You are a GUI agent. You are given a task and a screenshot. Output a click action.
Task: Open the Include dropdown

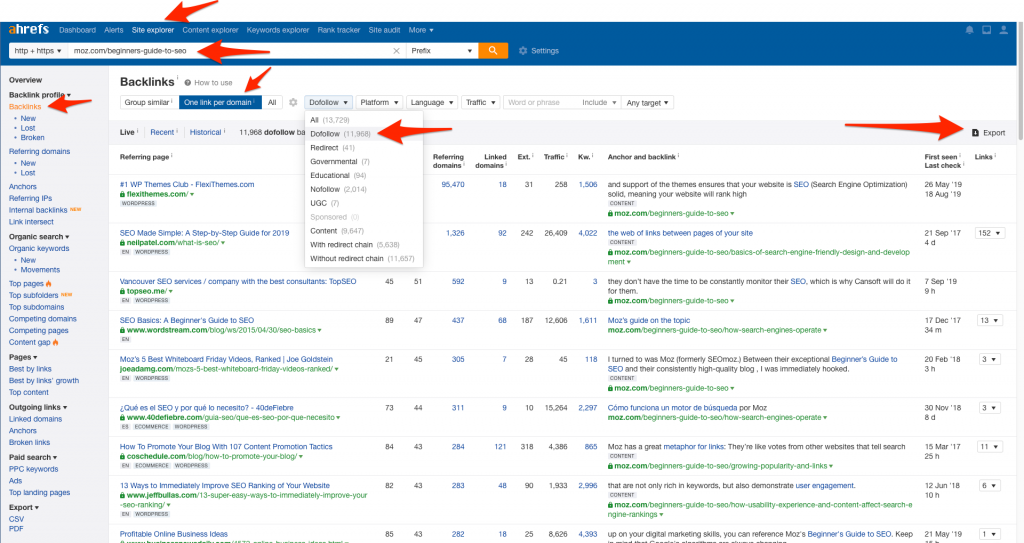(599, 103)
